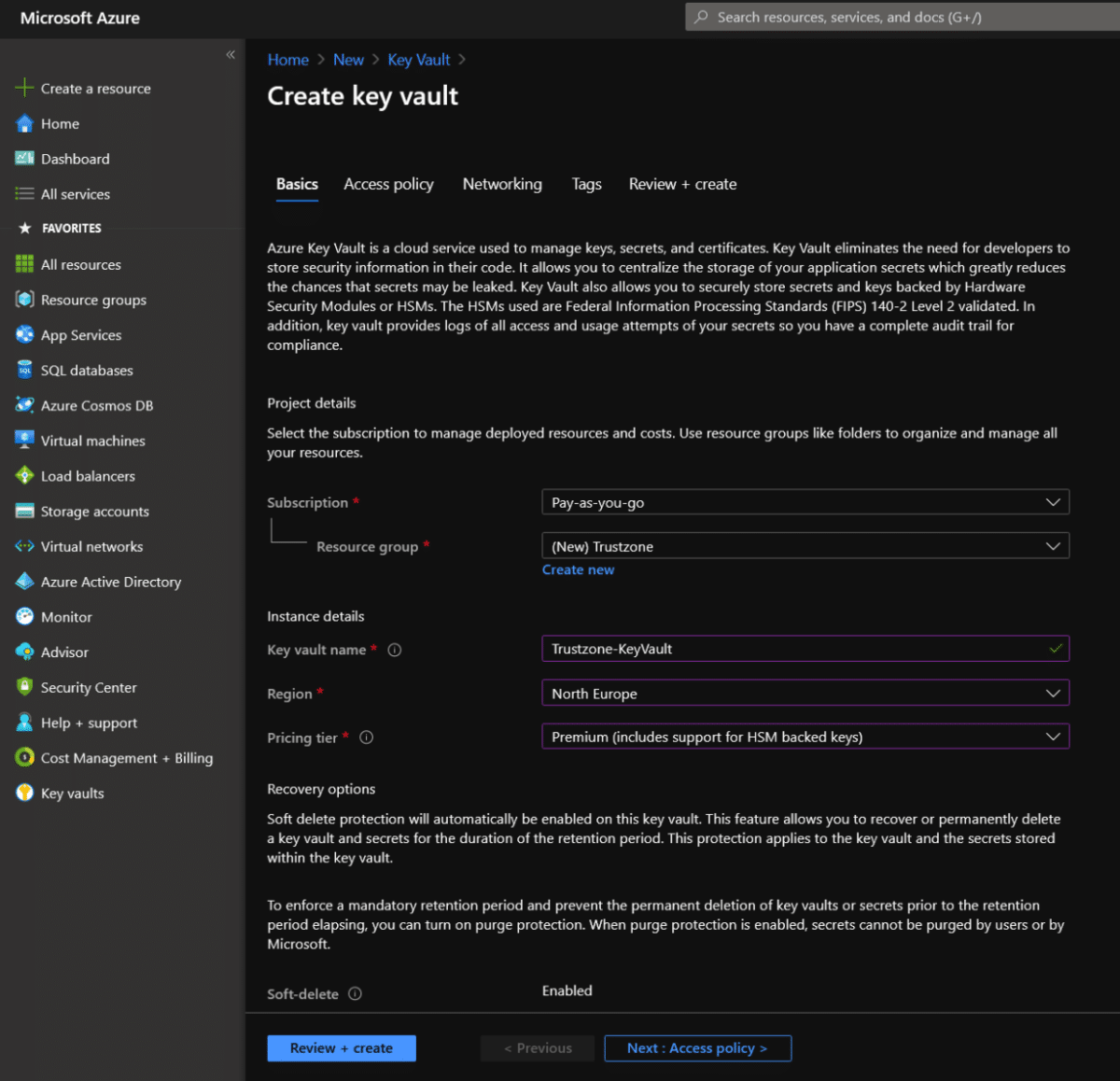Select the Resource groups sidebar icon
The height and width of the screenshot is (1081, 1120).
coord(24,300)
